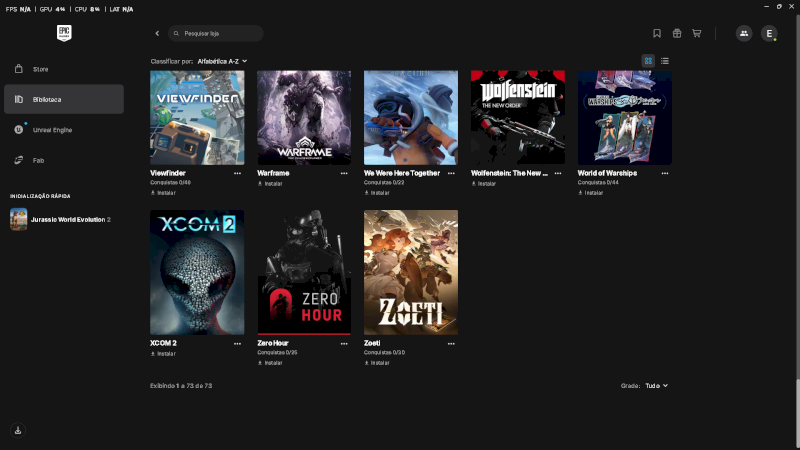Switch to list view
The height and width of the screenshot is (450, 800).
click(664, 61)
